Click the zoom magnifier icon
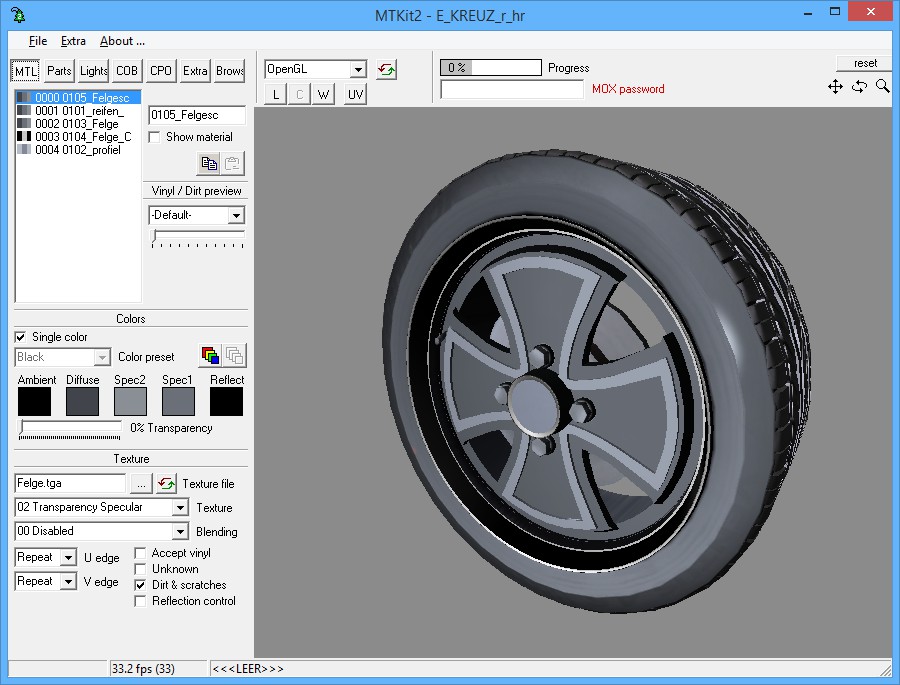Screen dimensions: 900x685 (882, 87)
